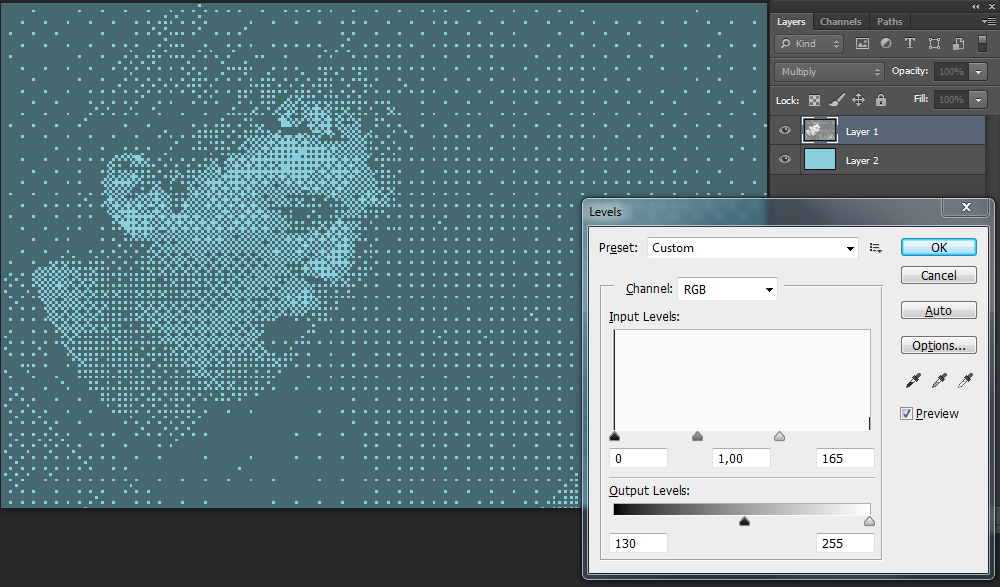Image resolution: width=1000 pixels, height=587 pixels.
Task: Select the white point eyedropper
Action: pyautogui.click(x=966, y=380)
